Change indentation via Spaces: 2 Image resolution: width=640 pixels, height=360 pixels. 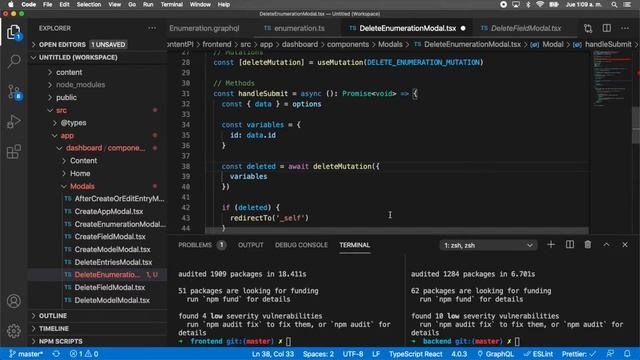[318, 354]
